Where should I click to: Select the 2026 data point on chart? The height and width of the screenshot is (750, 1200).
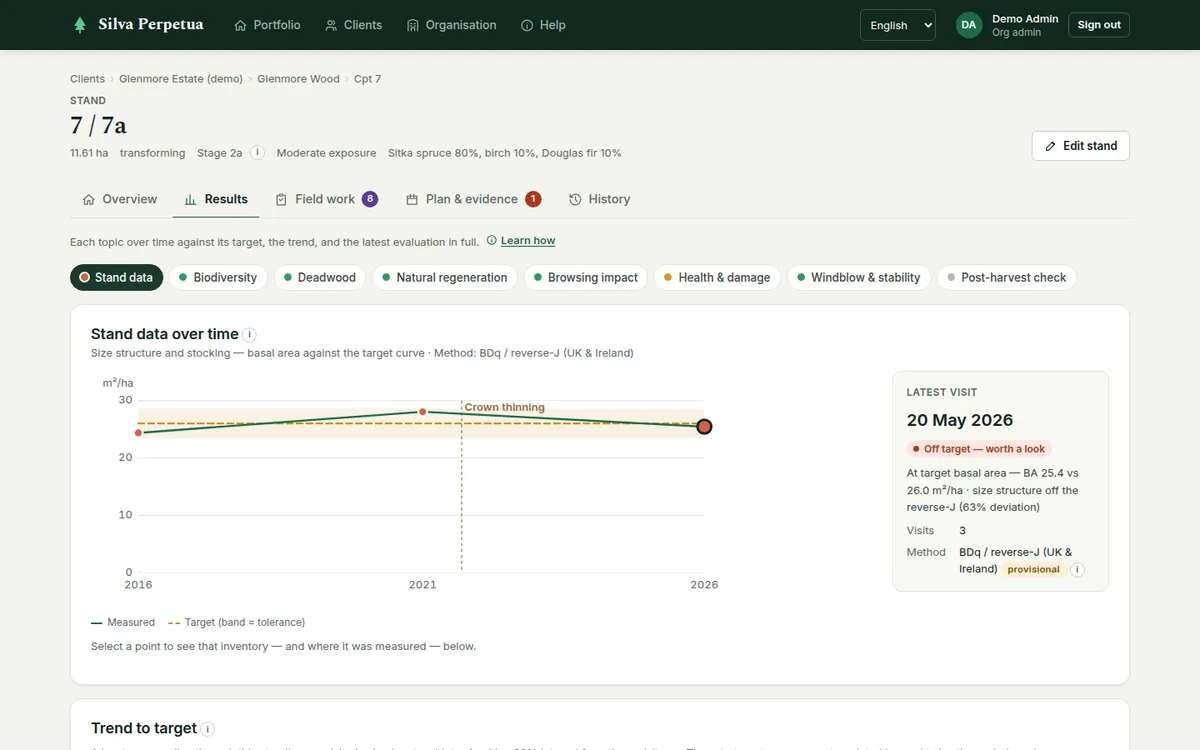704,427
